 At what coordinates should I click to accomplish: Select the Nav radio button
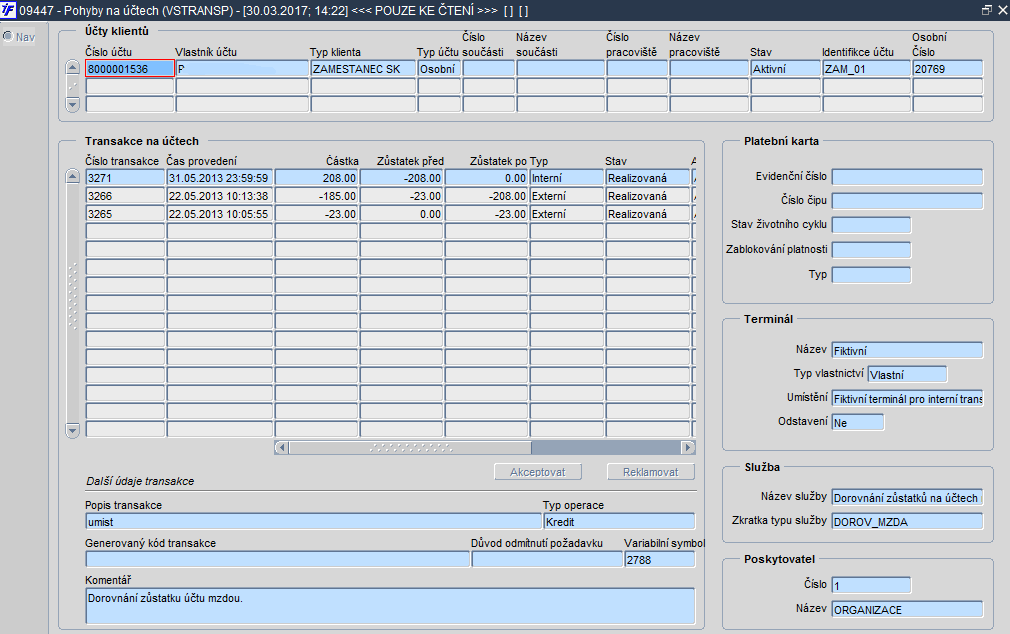tap(8, 37)
